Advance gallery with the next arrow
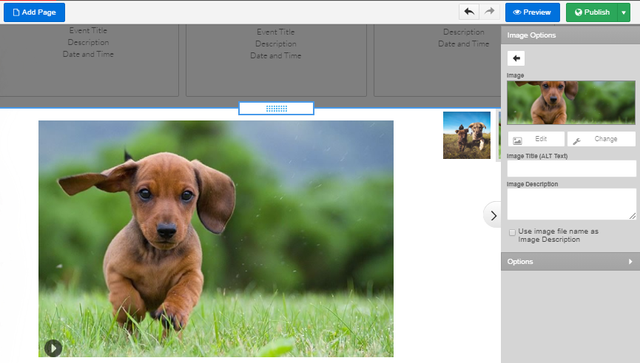 493,215
